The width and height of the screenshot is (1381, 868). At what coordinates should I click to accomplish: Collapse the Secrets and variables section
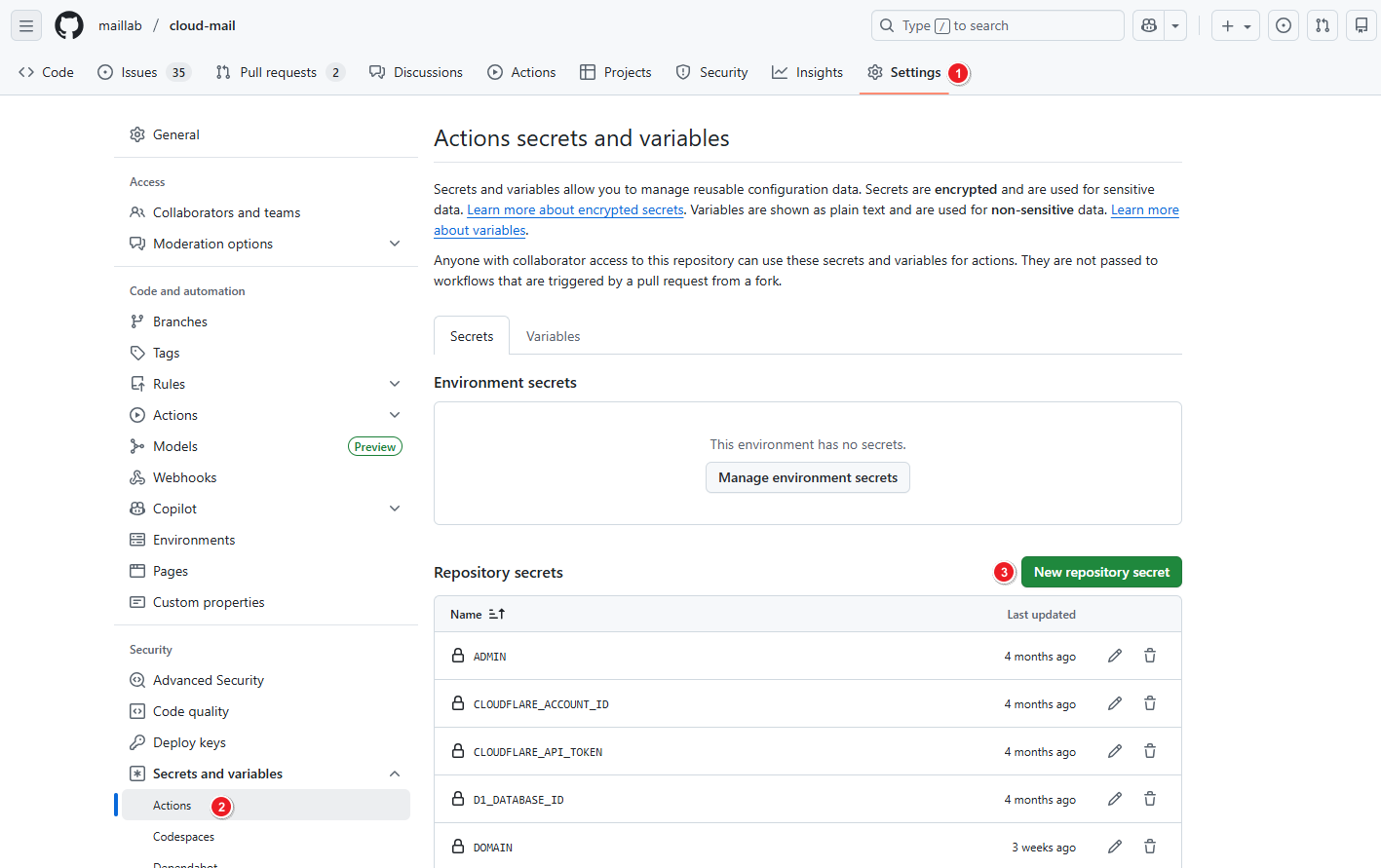tap(395, 774)
